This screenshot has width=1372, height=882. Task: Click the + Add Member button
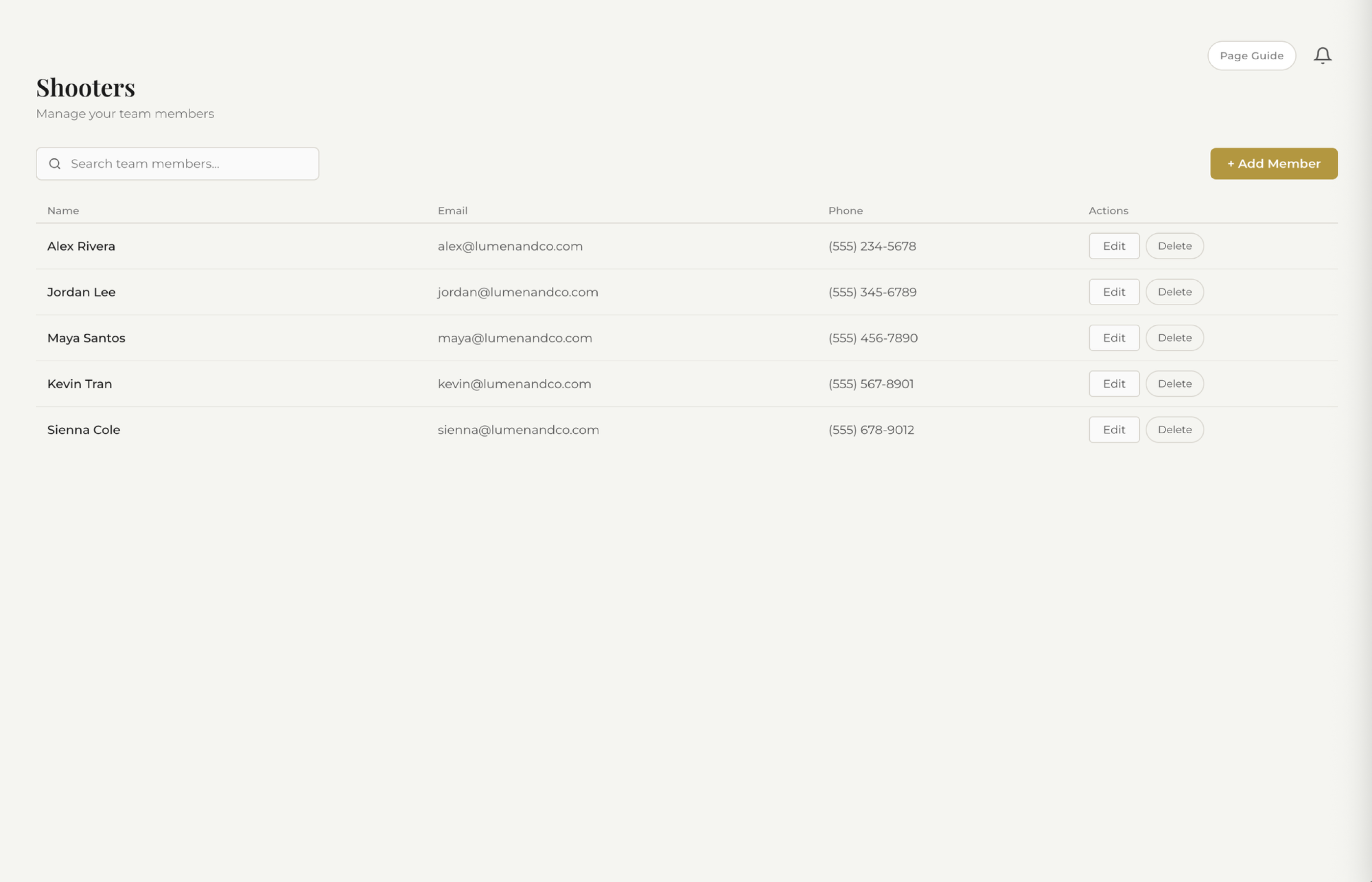(x=1274, y=163)
